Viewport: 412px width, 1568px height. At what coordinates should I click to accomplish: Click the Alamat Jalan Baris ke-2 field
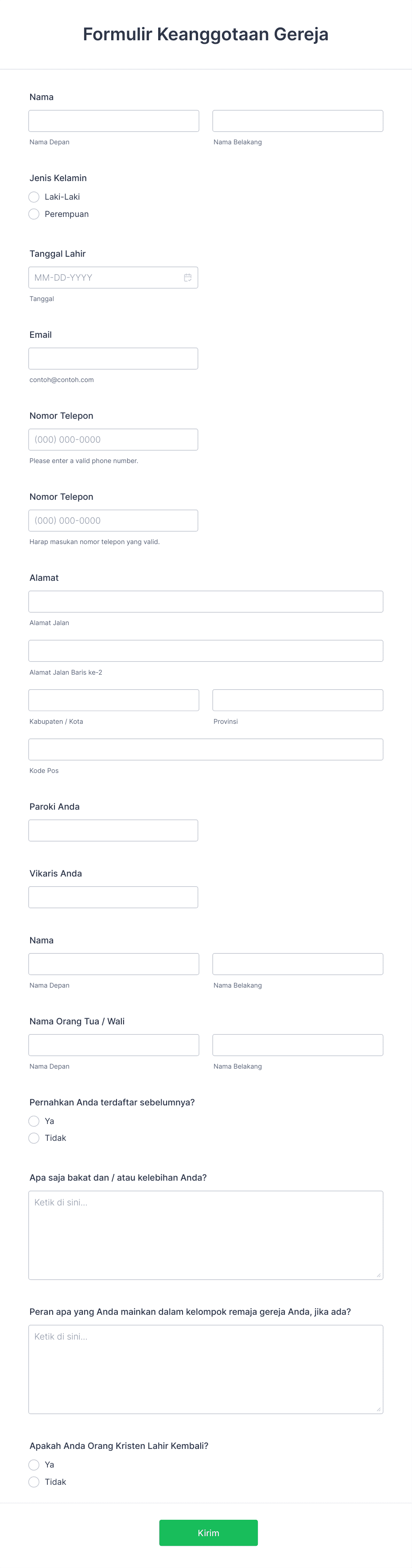tap(206, 650)
